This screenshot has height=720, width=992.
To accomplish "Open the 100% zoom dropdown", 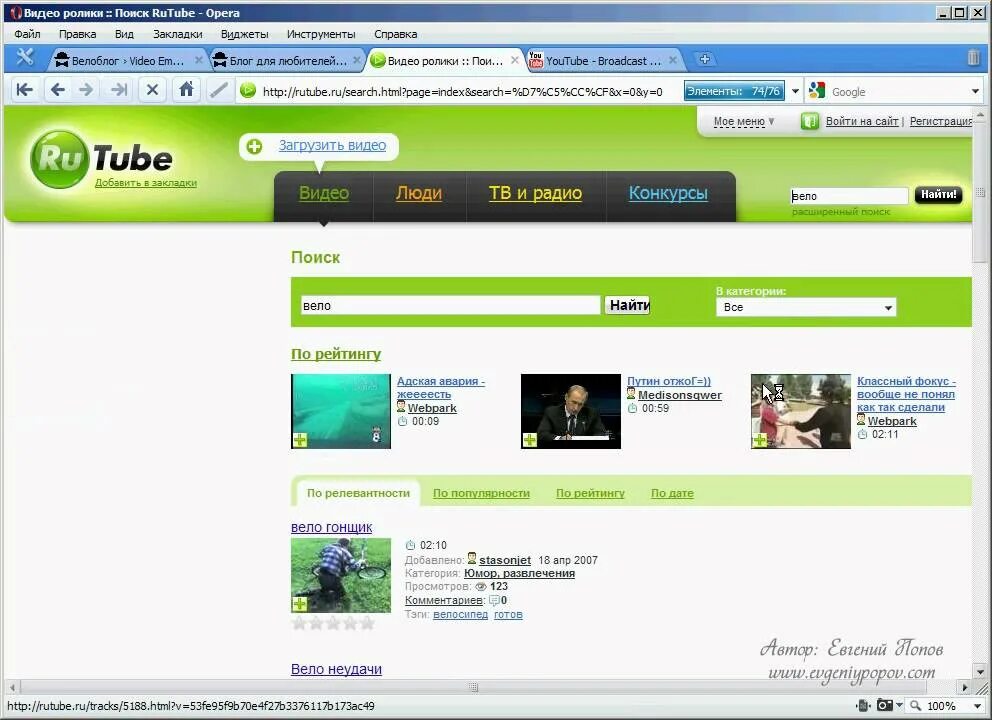I will pos(977,705).
